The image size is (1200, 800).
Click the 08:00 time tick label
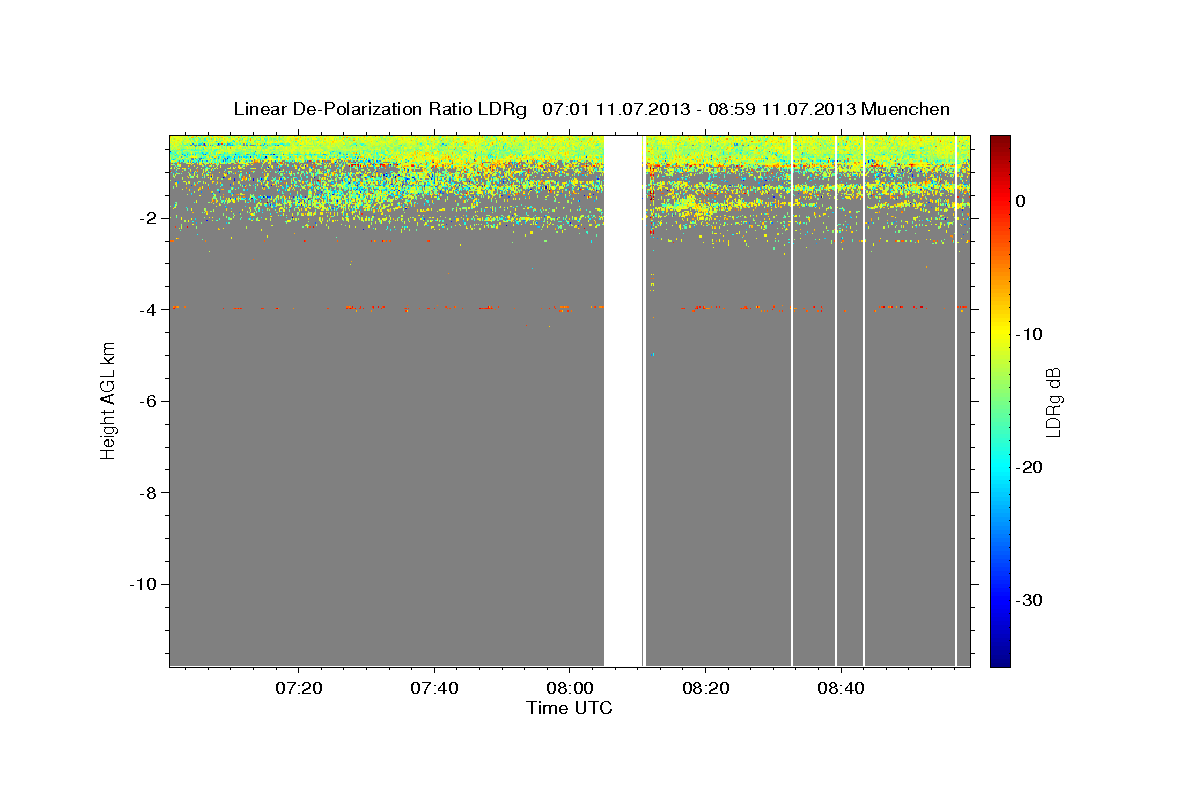pos(570,688)
